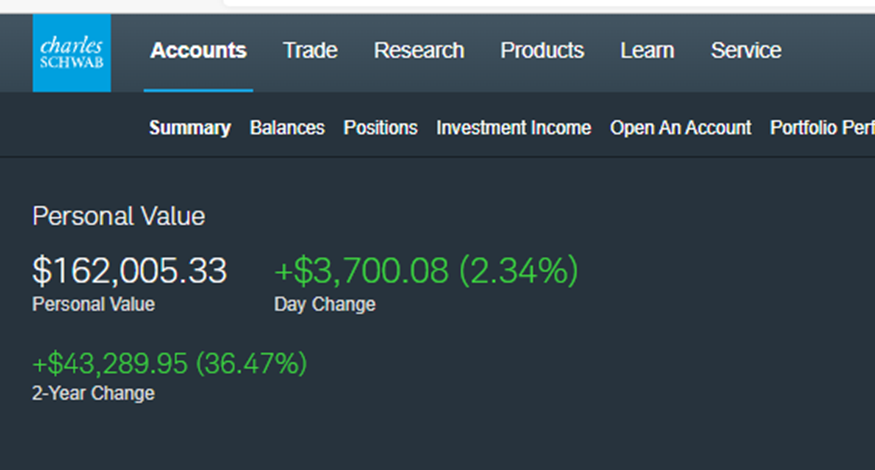This screenshot has height=470, width=875.
Task: Navigate to the Service menu
Action: [x=746, y=50]
